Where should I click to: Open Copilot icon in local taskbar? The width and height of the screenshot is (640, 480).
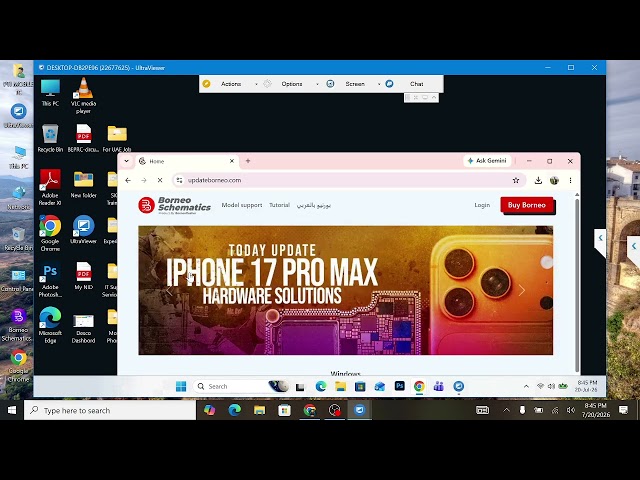[x=209, y=410]
